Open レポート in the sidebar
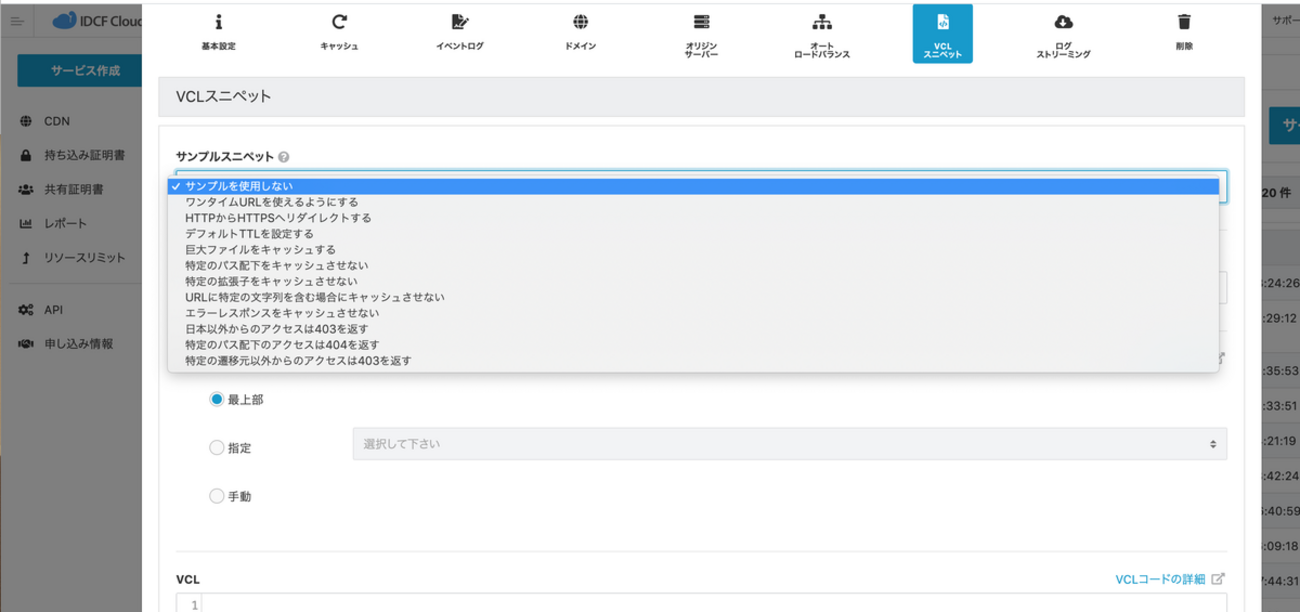 coord(65,223)
